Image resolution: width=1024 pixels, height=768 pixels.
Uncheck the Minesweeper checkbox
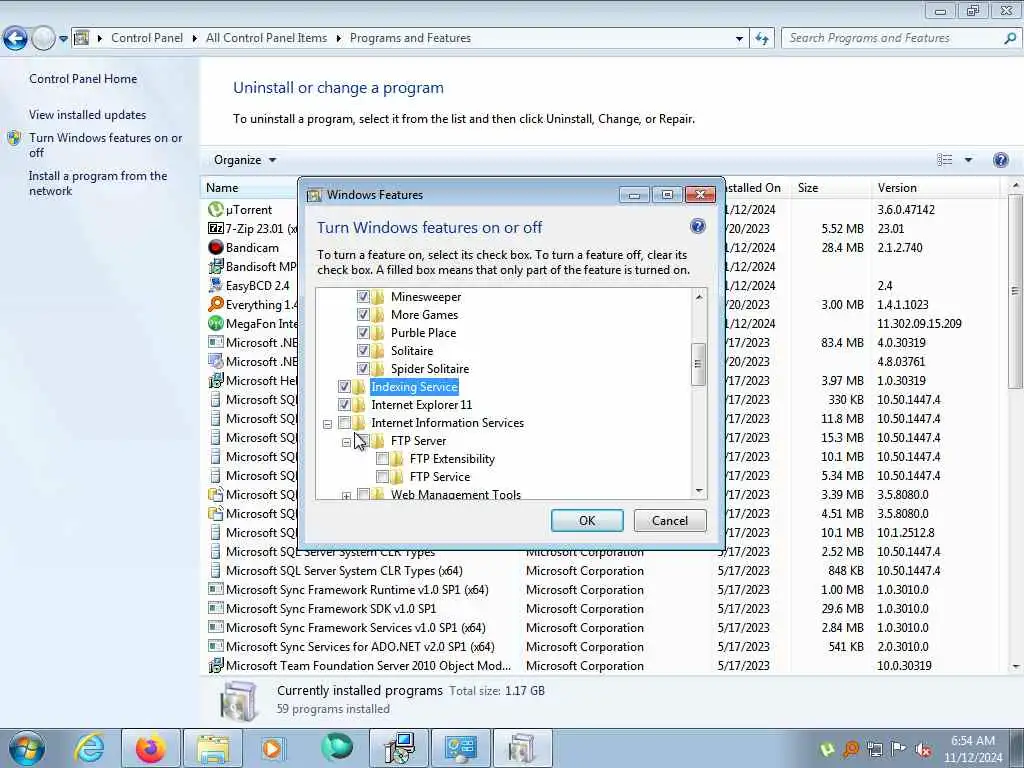(x=363, y=296)
